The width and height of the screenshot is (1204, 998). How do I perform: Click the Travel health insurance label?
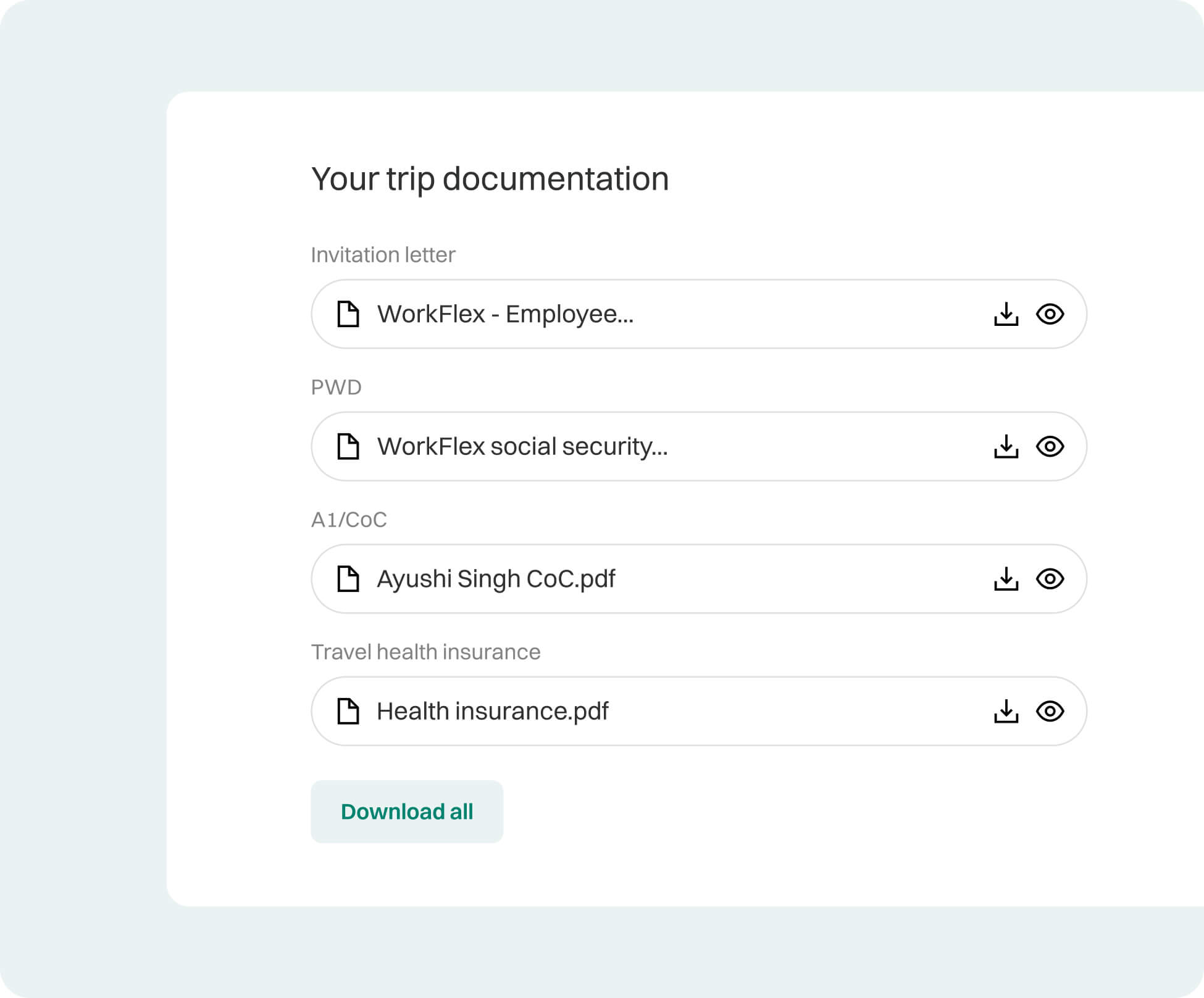[425, 652]
